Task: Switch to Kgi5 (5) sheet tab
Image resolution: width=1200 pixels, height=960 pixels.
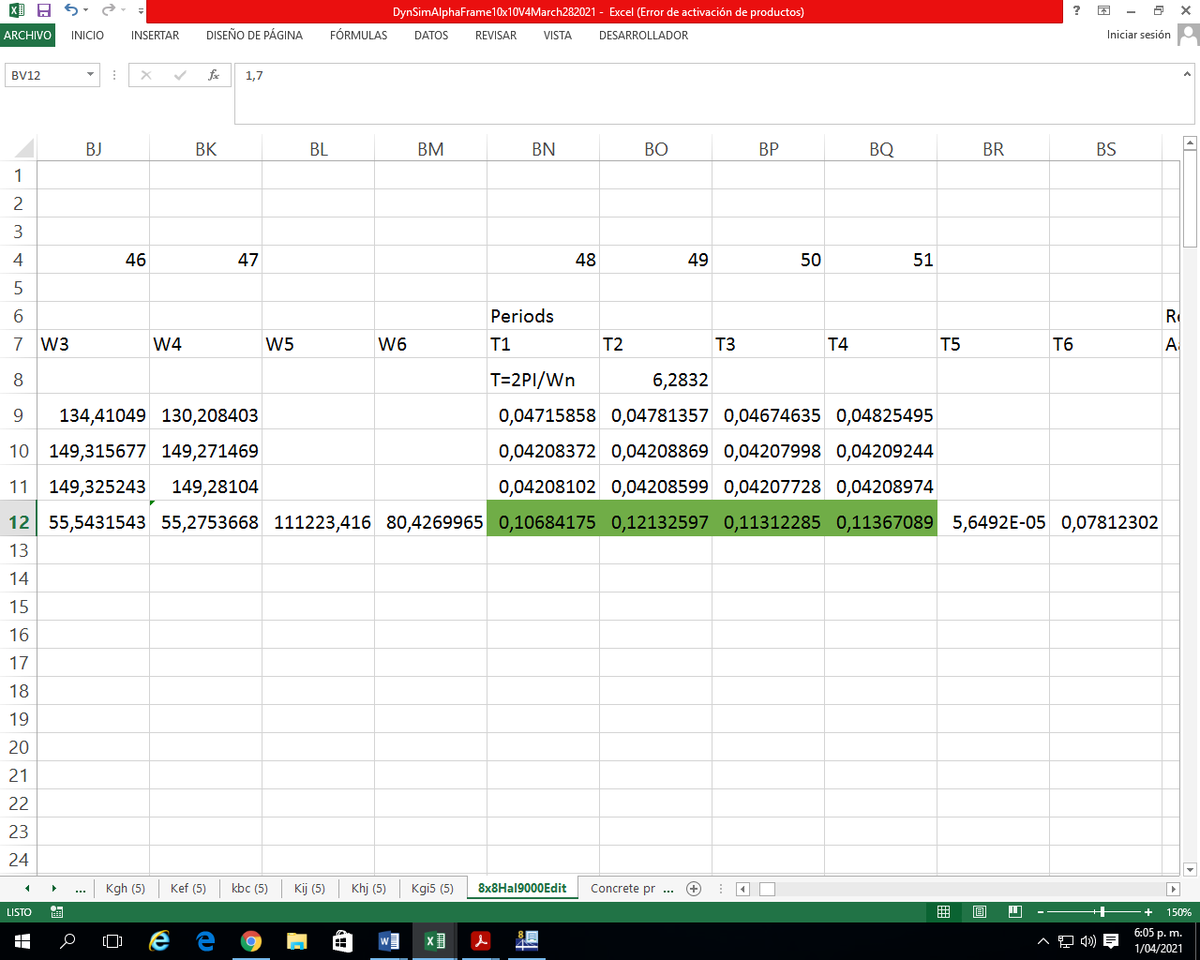Action: pos(433,888)
